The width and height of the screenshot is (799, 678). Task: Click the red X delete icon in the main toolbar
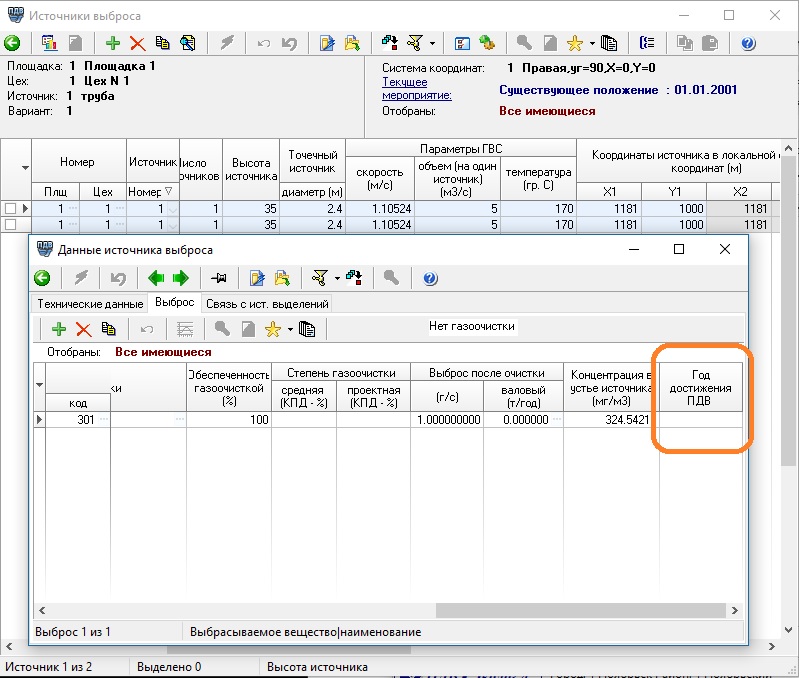point(137,43)
